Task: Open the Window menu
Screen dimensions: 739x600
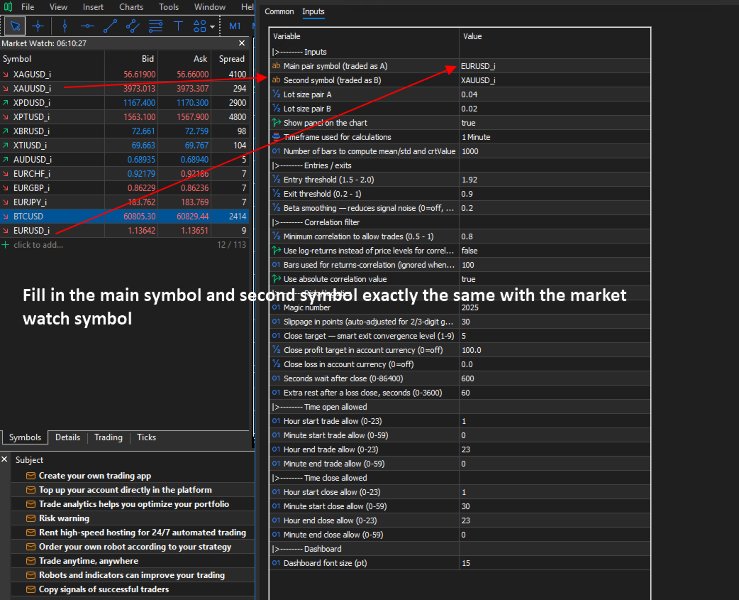Action: pyautogui.click(x=210, y=7)
